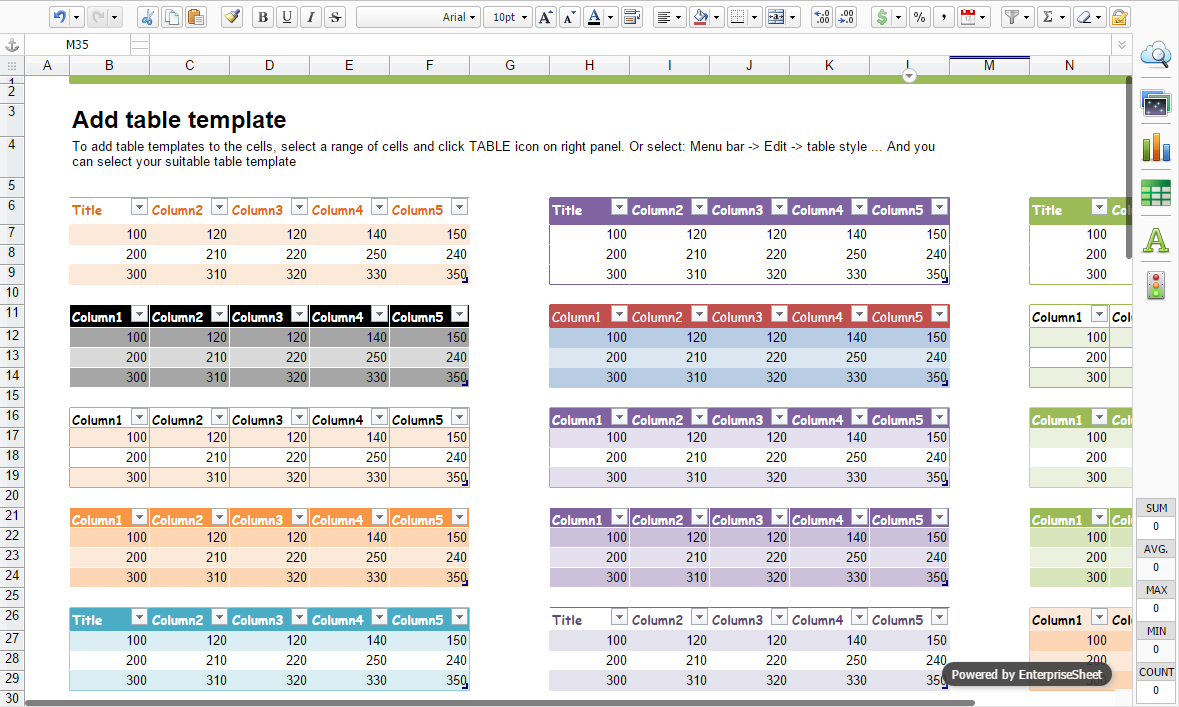Toggle italic text style
Screen dimensions: 1179x707
pyautogui.click(x=311, y=17)
